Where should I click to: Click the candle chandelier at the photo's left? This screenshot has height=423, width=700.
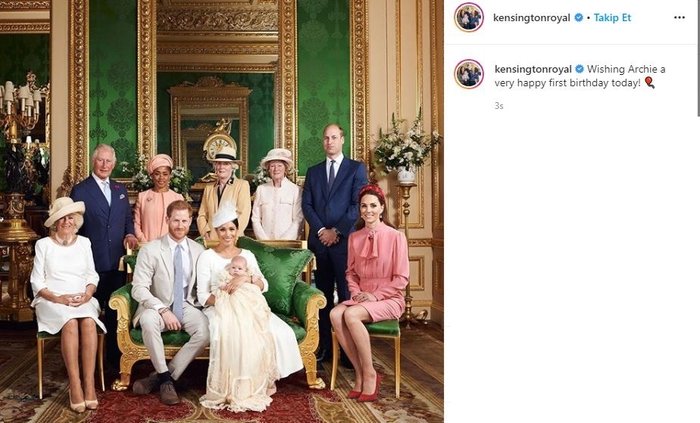coord(22,107)
